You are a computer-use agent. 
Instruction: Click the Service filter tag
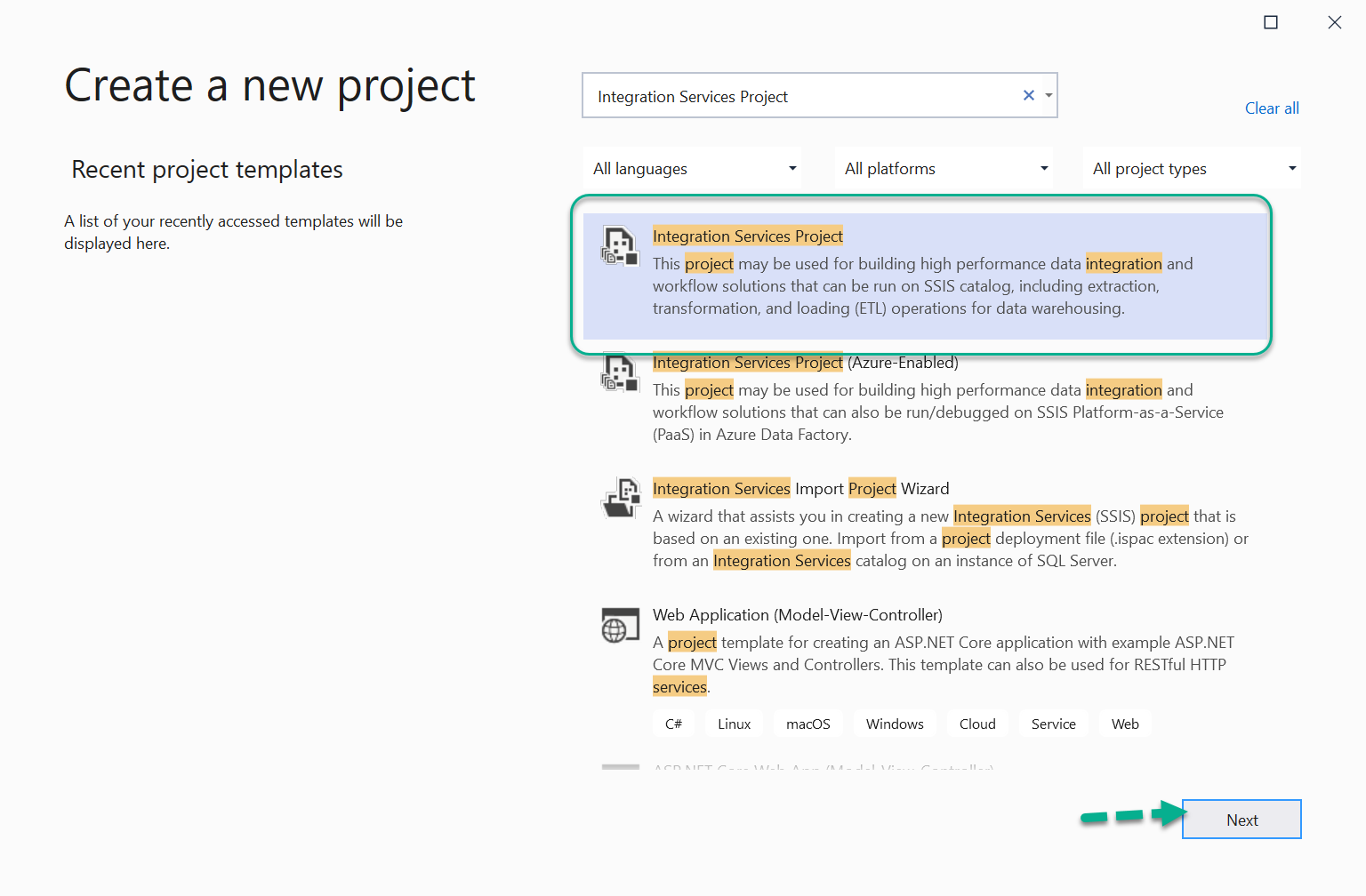coord(1053,724)
